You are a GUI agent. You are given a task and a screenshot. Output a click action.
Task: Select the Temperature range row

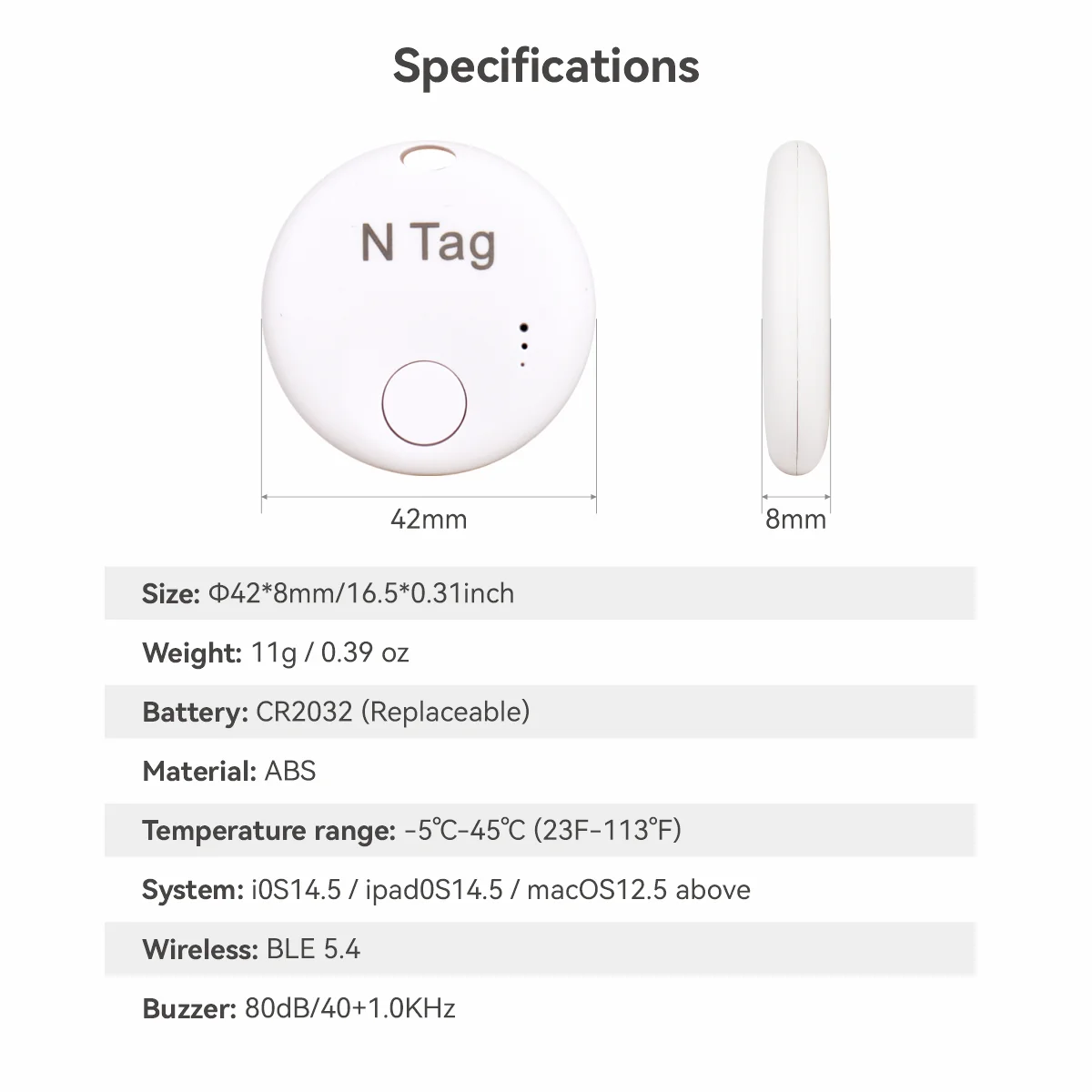tap(540, 830)
